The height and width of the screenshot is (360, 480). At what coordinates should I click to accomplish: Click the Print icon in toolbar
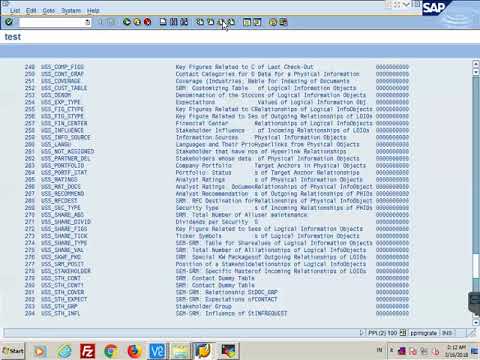pyautogui.click(x=163, y=22)
